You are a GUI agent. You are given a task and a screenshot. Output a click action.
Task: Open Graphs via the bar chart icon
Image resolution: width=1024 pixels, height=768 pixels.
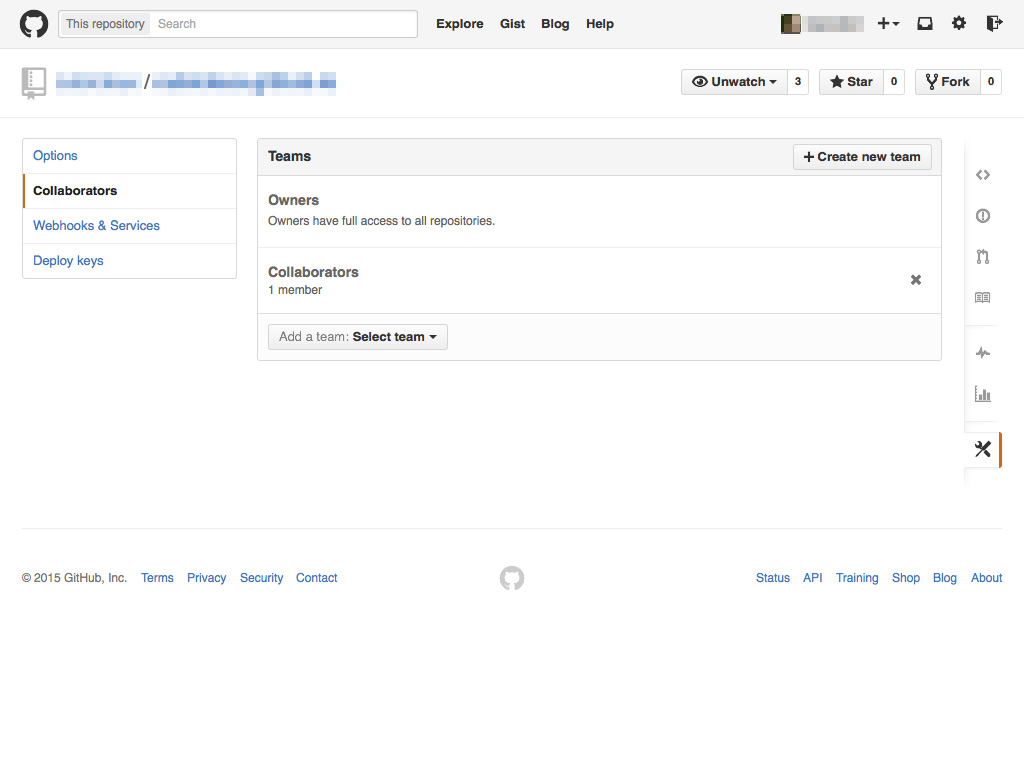(x=982, y=394)
